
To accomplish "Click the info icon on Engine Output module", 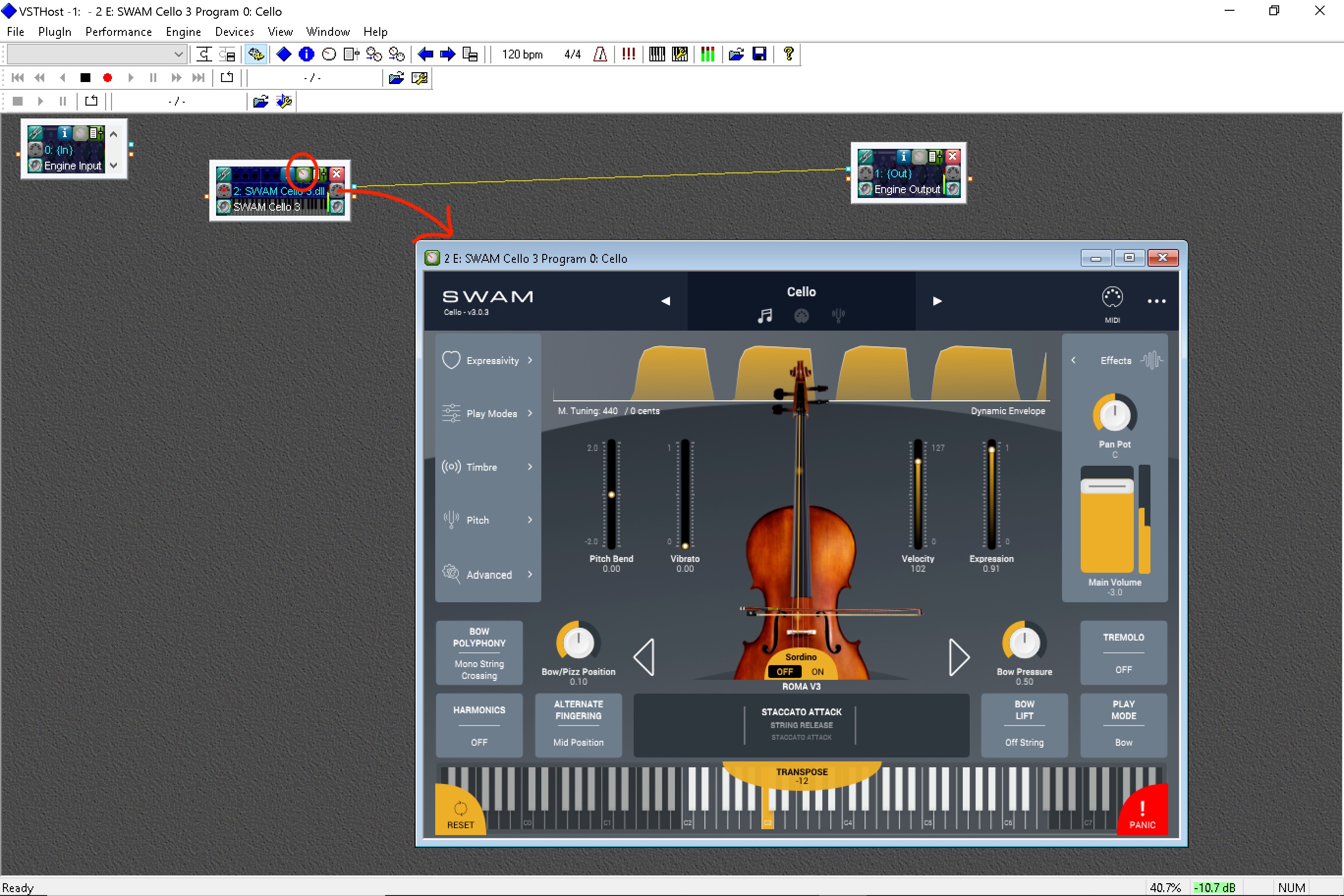I will pyautogui.click(x=903, y=156).
